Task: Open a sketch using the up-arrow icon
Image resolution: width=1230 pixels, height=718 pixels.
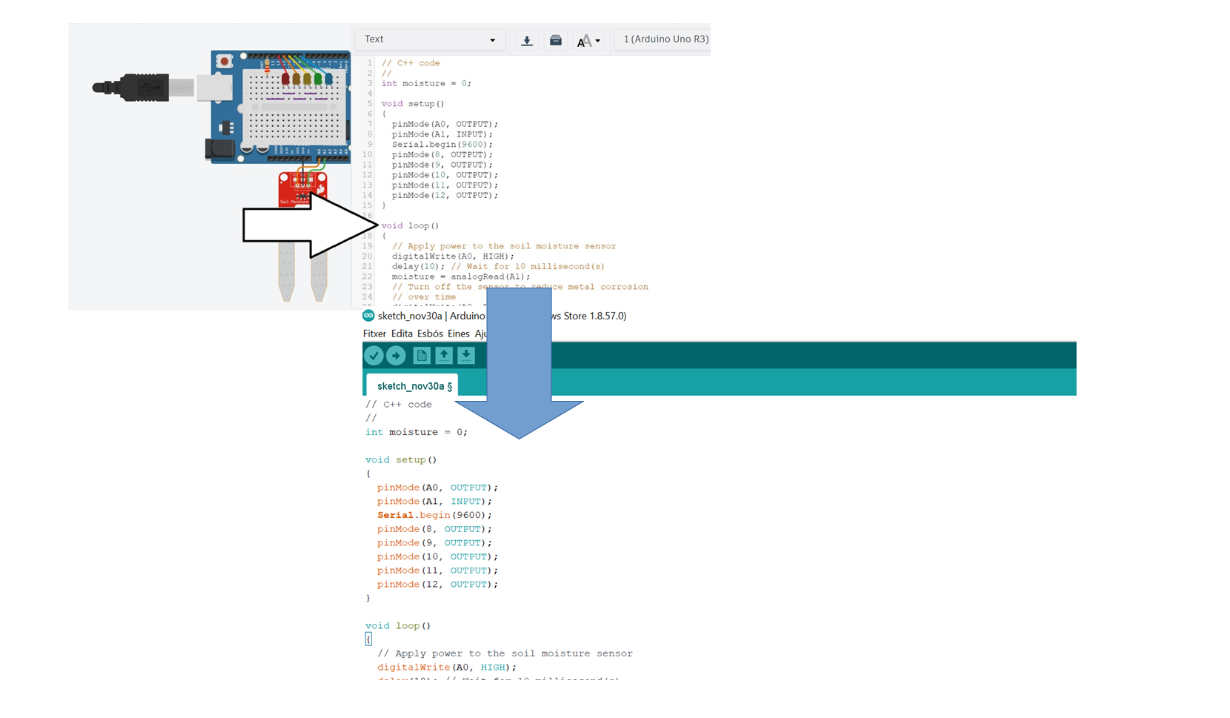Action: pyautogui.click(x=444, y=355)
